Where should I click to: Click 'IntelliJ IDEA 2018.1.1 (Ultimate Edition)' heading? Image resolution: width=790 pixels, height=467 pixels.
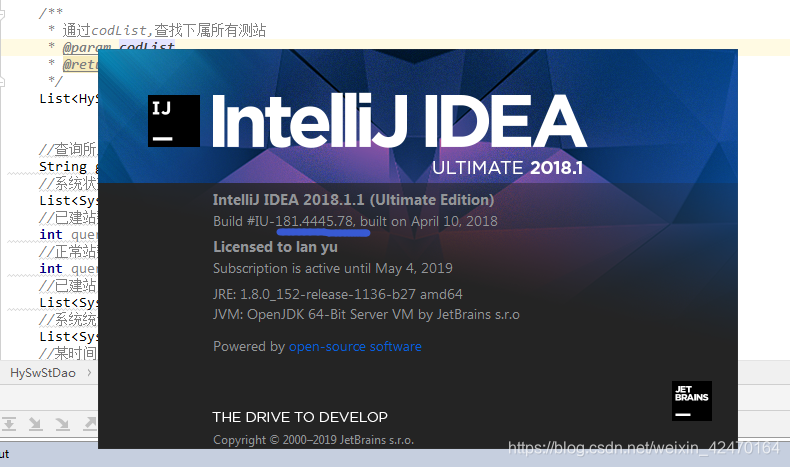[x=353, y=199]
